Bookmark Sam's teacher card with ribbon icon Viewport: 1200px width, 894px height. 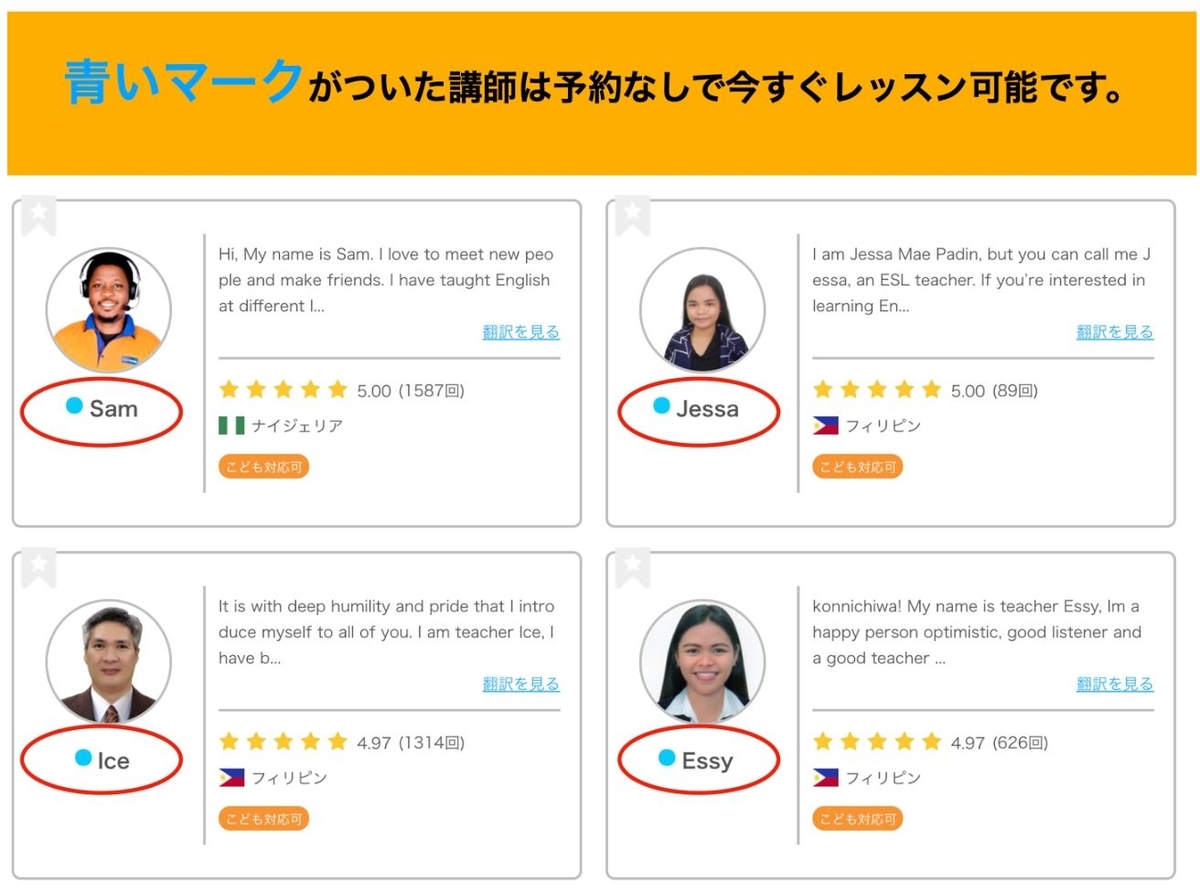[x=40, y=214]
